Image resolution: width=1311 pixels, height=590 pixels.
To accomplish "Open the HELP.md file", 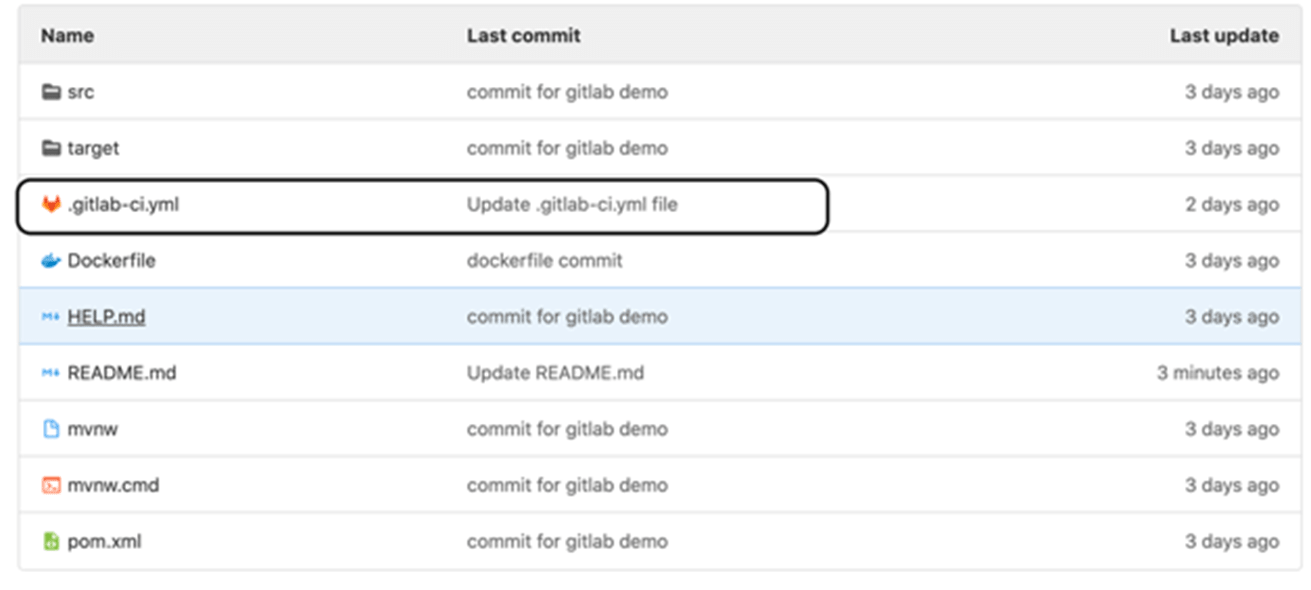I will coord(106,317).
